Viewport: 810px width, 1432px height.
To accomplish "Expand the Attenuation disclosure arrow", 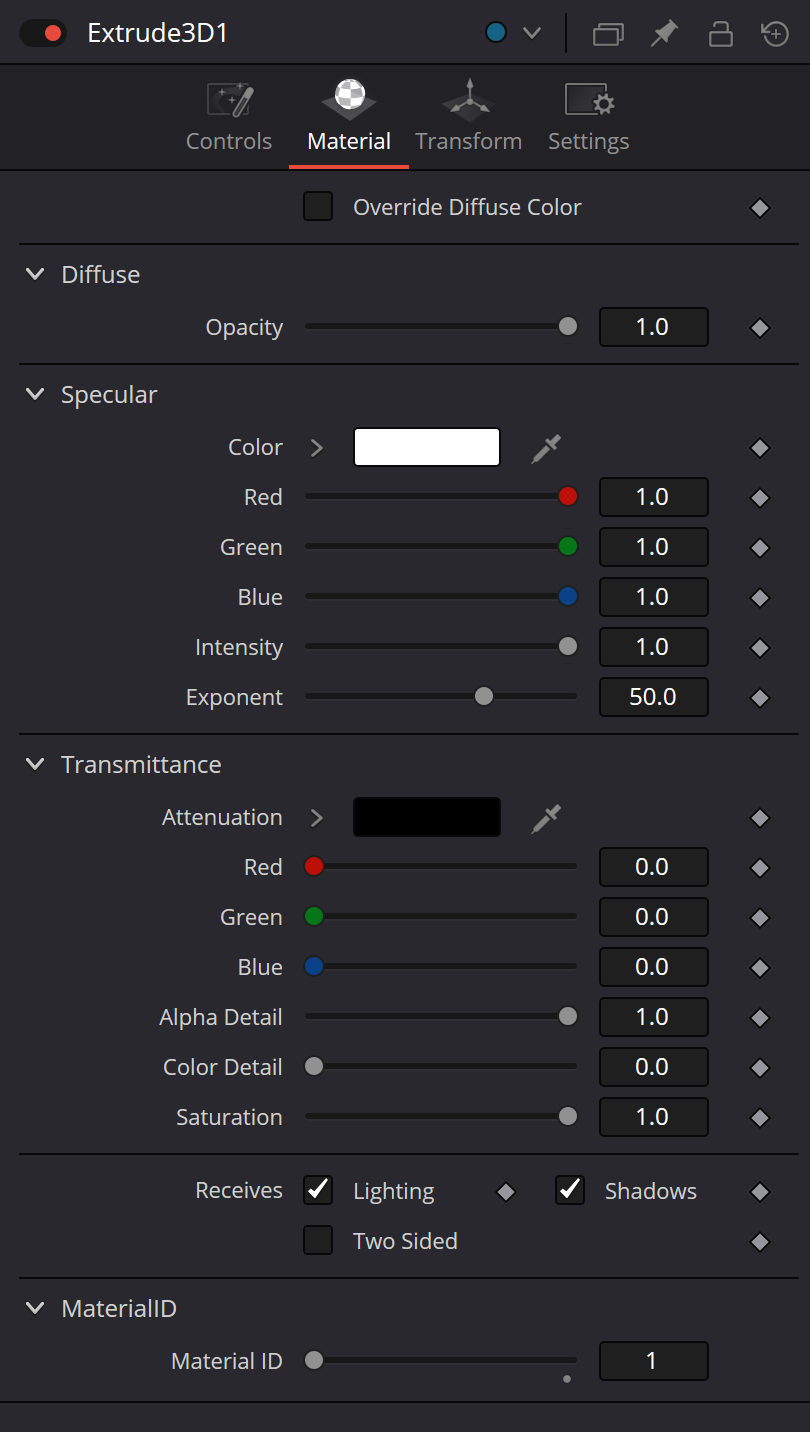I will tap(317, 818).
